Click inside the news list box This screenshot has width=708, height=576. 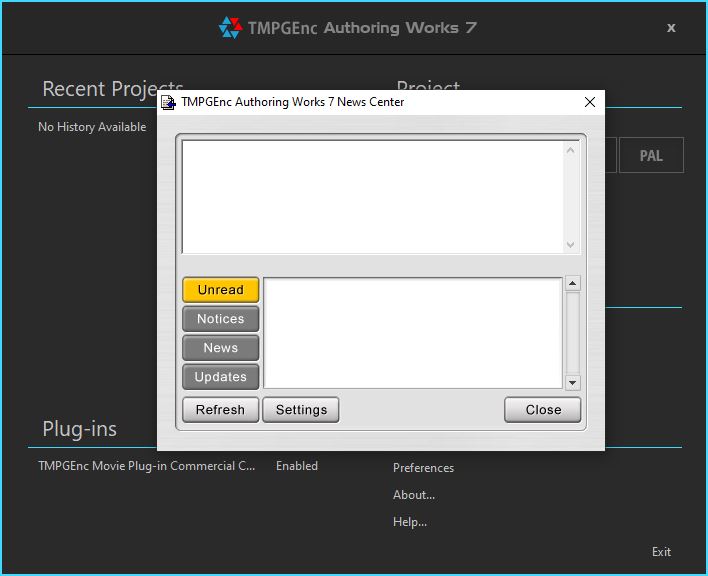click(413, 333)
